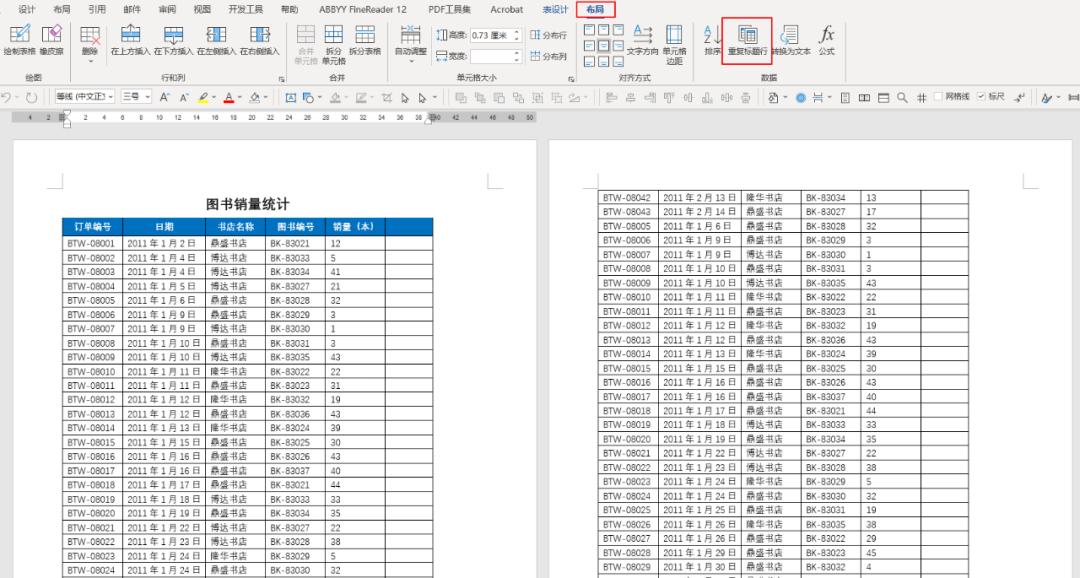This screenshot has height=578, width=1080.
Task: Increase the 高度 row height stepper
Action: click(517, 30)
